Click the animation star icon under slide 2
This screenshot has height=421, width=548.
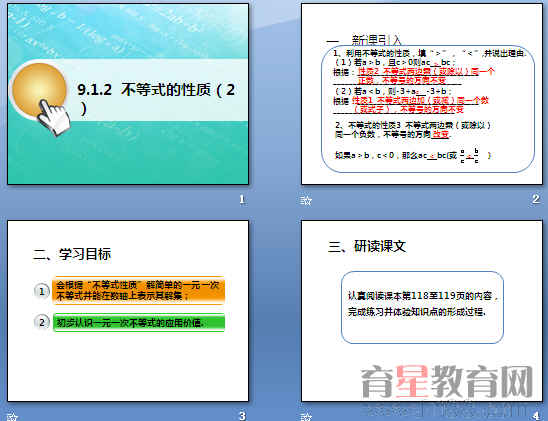click(x=306, y=200)
